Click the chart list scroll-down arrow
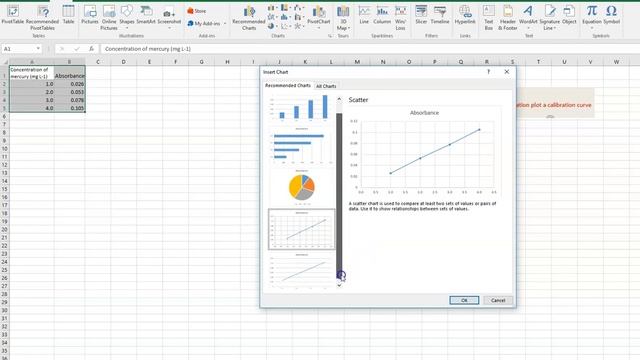This screenshot has height=360, width=640. tap(339, 285)
